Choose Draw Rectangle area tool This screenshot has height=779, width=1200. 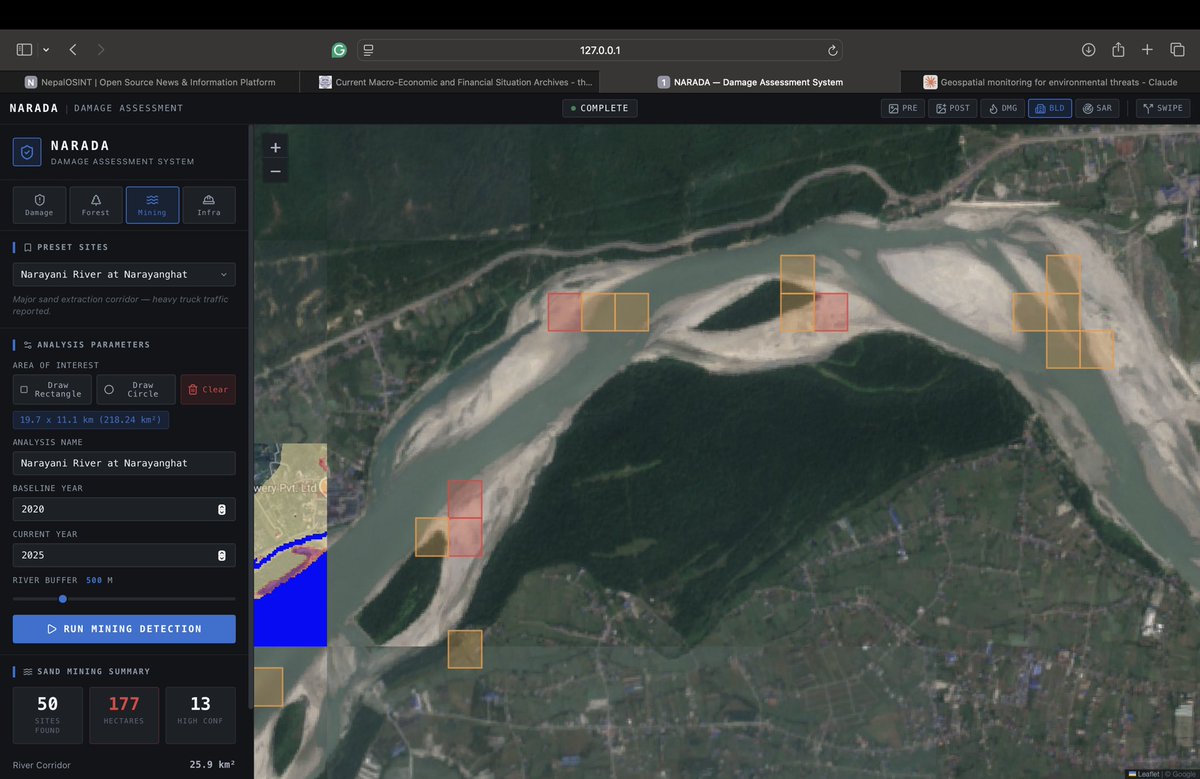[x=52, y=390]
